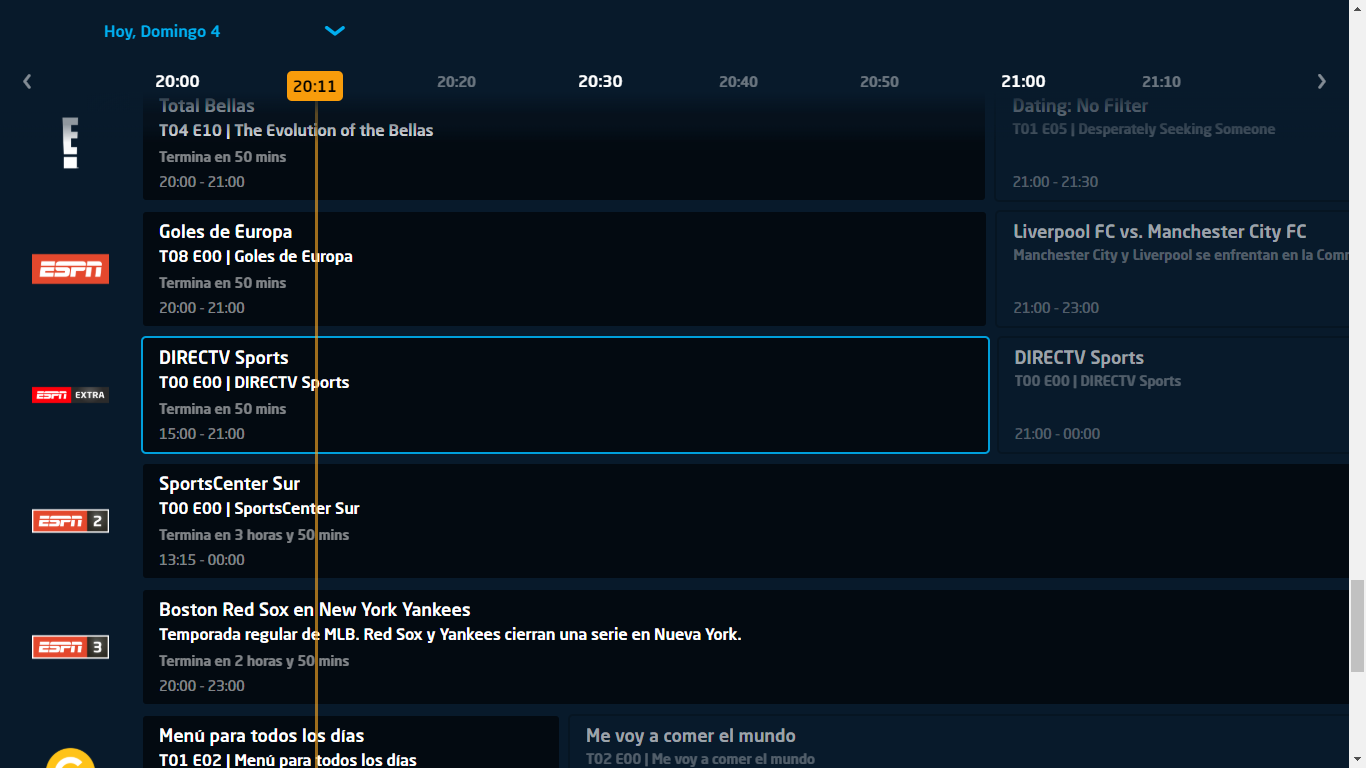Select the 21:10 time label
The image size is (1366, 768).
[1161, 82]
